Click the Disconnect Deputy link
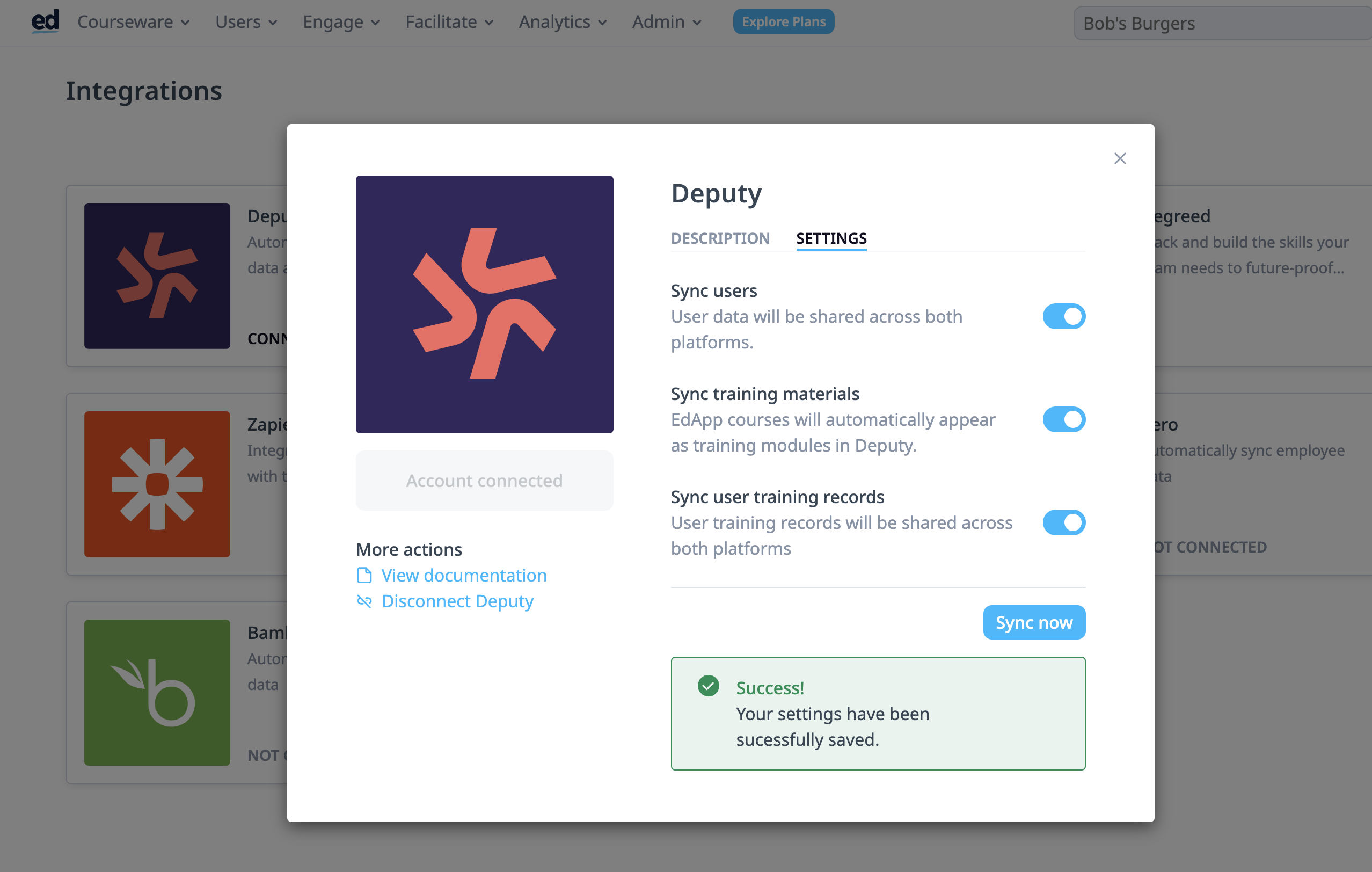The width and height of the screenshot is (1372, 872). tap(457, 601)
